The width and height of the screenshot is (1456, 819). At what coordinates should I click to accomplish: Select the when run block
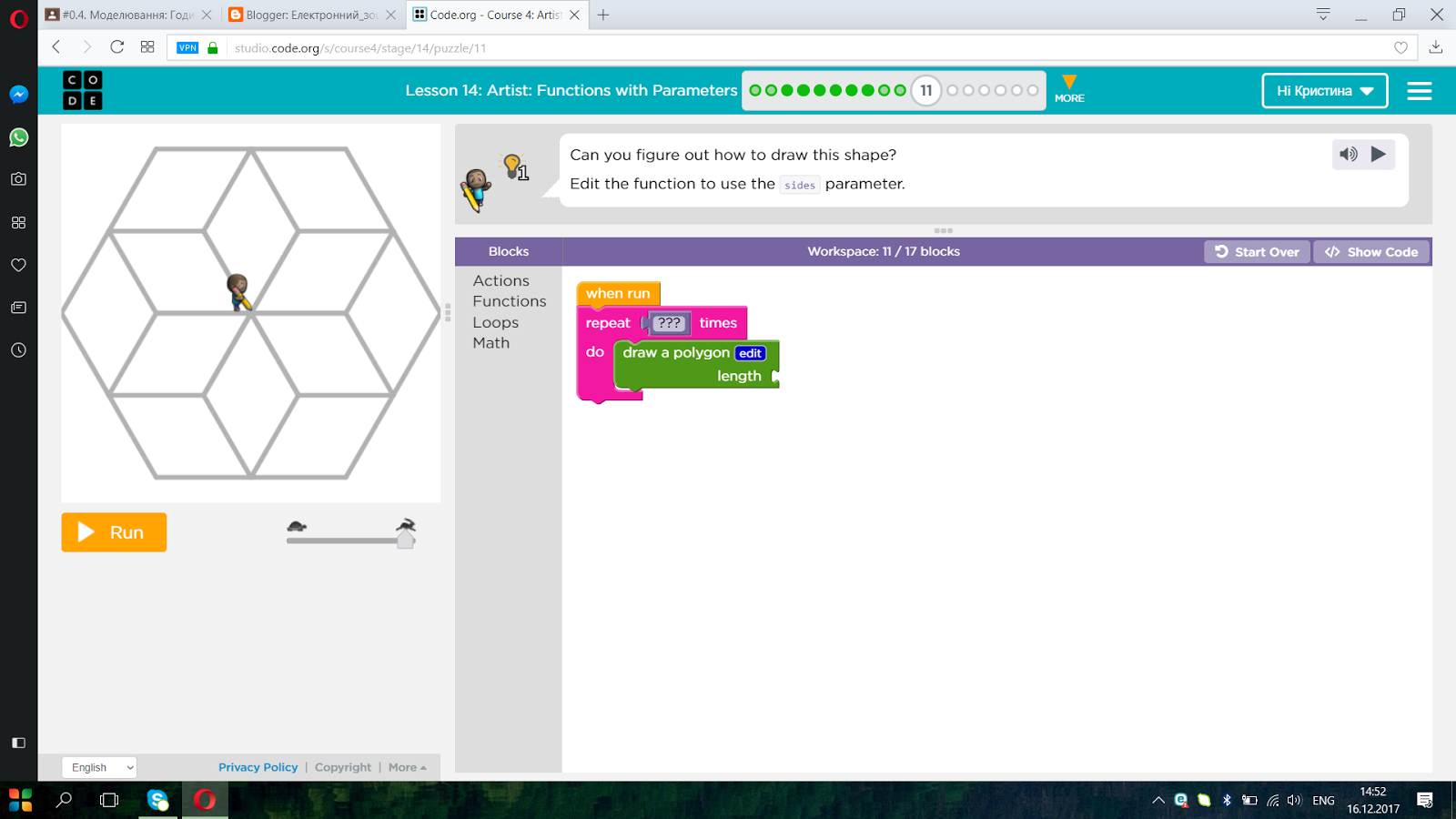(x=618, y=293)
